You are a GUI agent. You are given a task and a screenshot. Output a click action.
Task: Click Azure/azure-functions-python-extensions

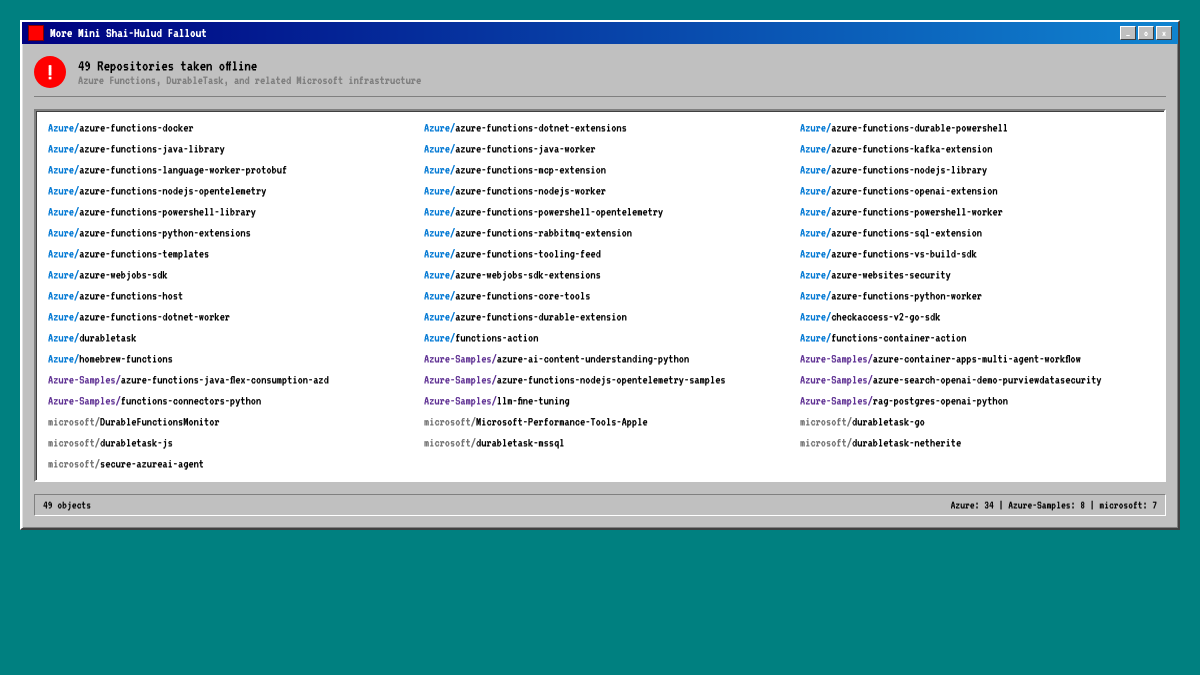pyautogui.click(x=149, y=233)
